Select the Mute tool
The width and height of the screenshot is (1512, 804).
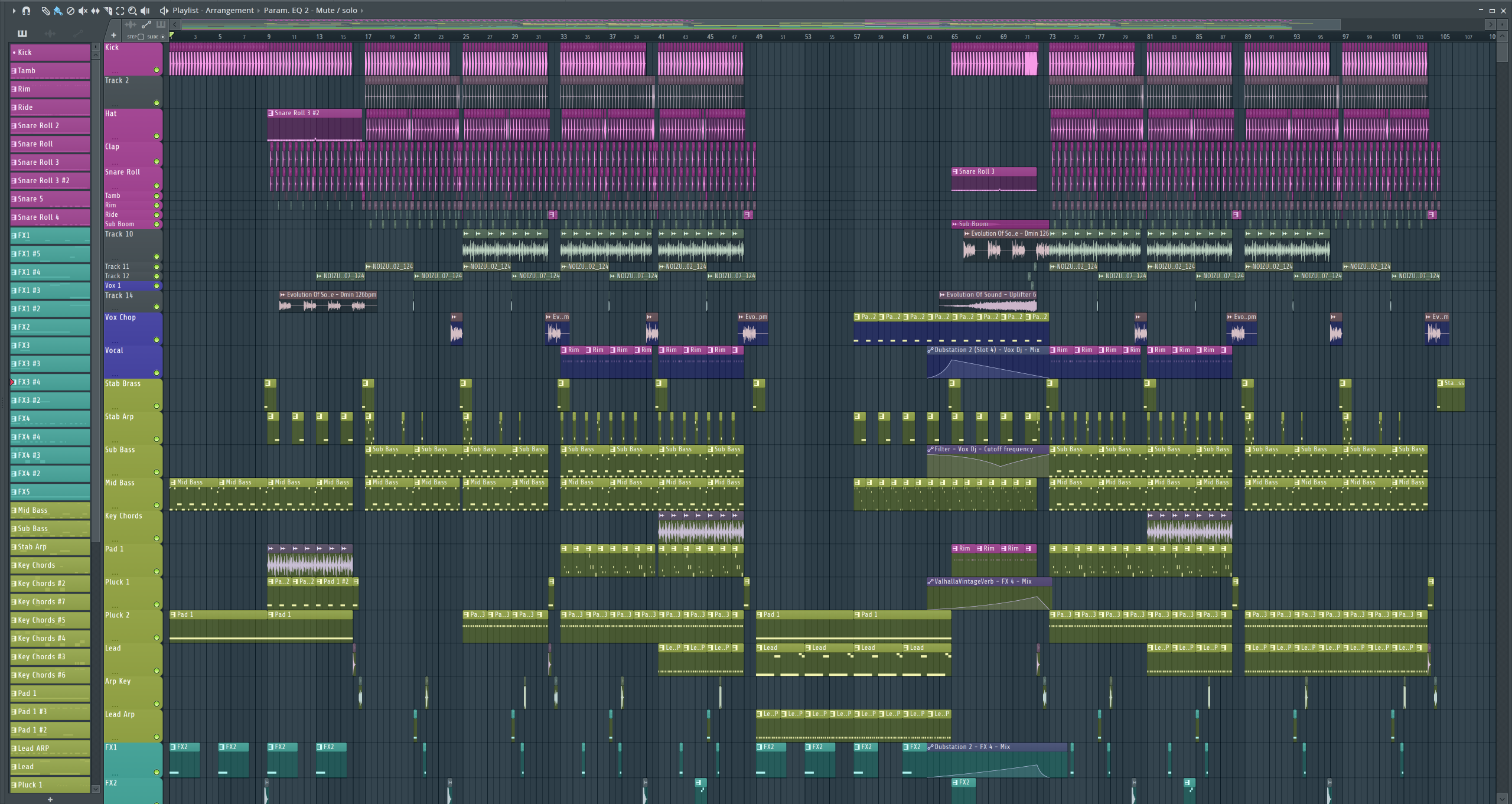[x=83, y=11]
